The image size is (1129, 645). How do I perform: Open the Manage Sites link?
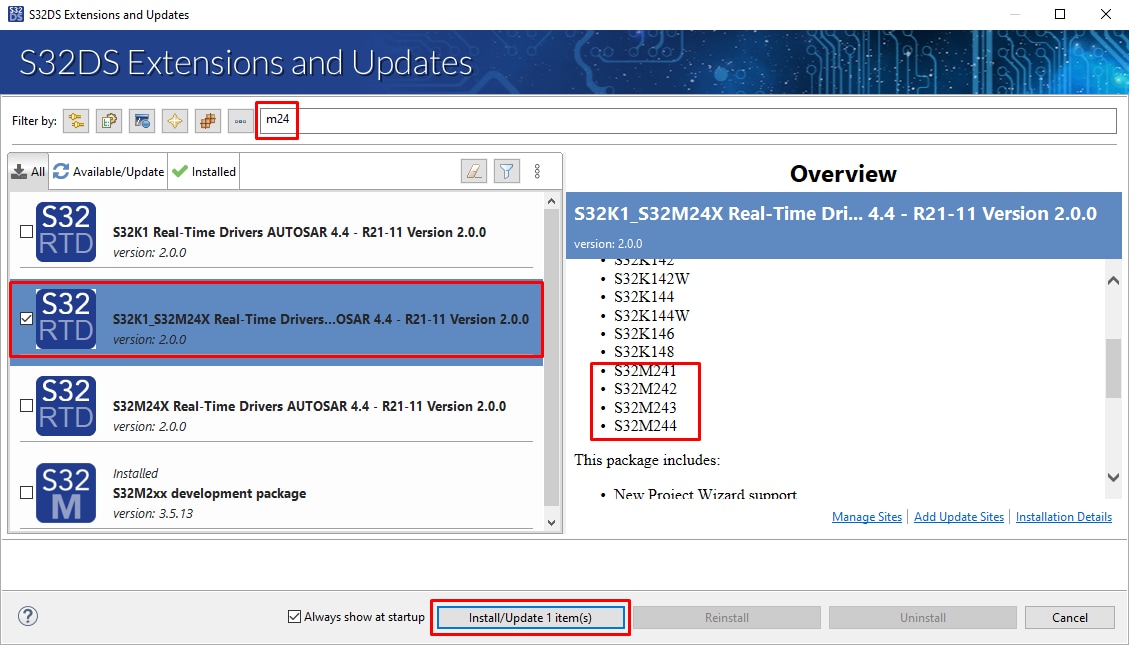click(866, 517)
